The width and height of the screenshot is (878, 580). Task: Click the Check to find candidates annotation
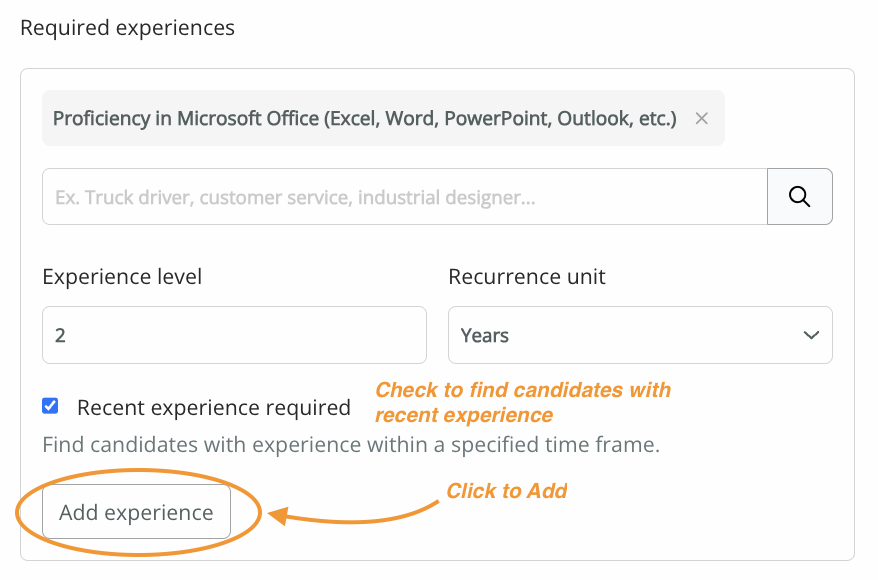coord(523,402)
